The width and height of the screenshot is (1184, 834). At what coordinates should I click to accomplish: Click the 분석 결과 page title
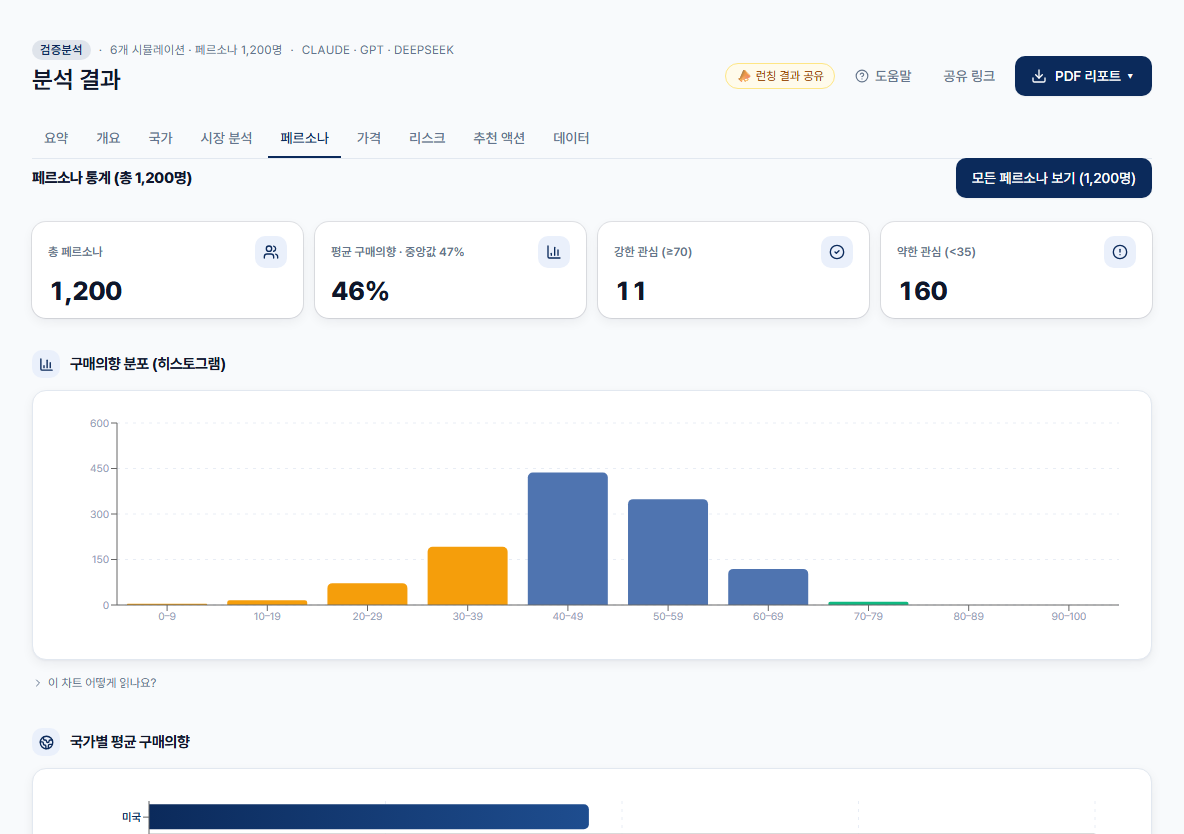[76, 79]
